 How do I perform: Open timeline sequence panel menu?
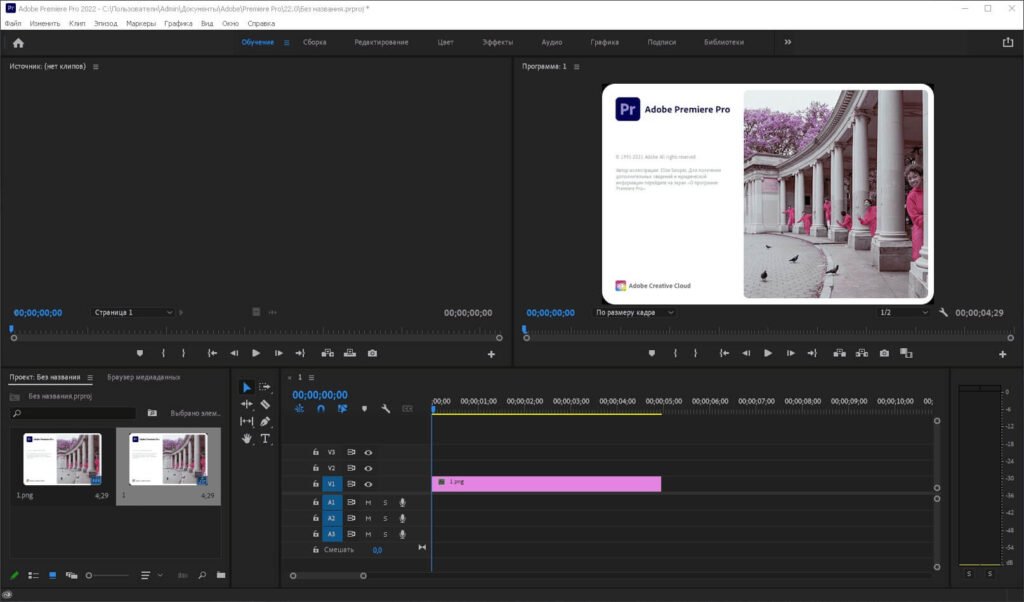point(311,377)
